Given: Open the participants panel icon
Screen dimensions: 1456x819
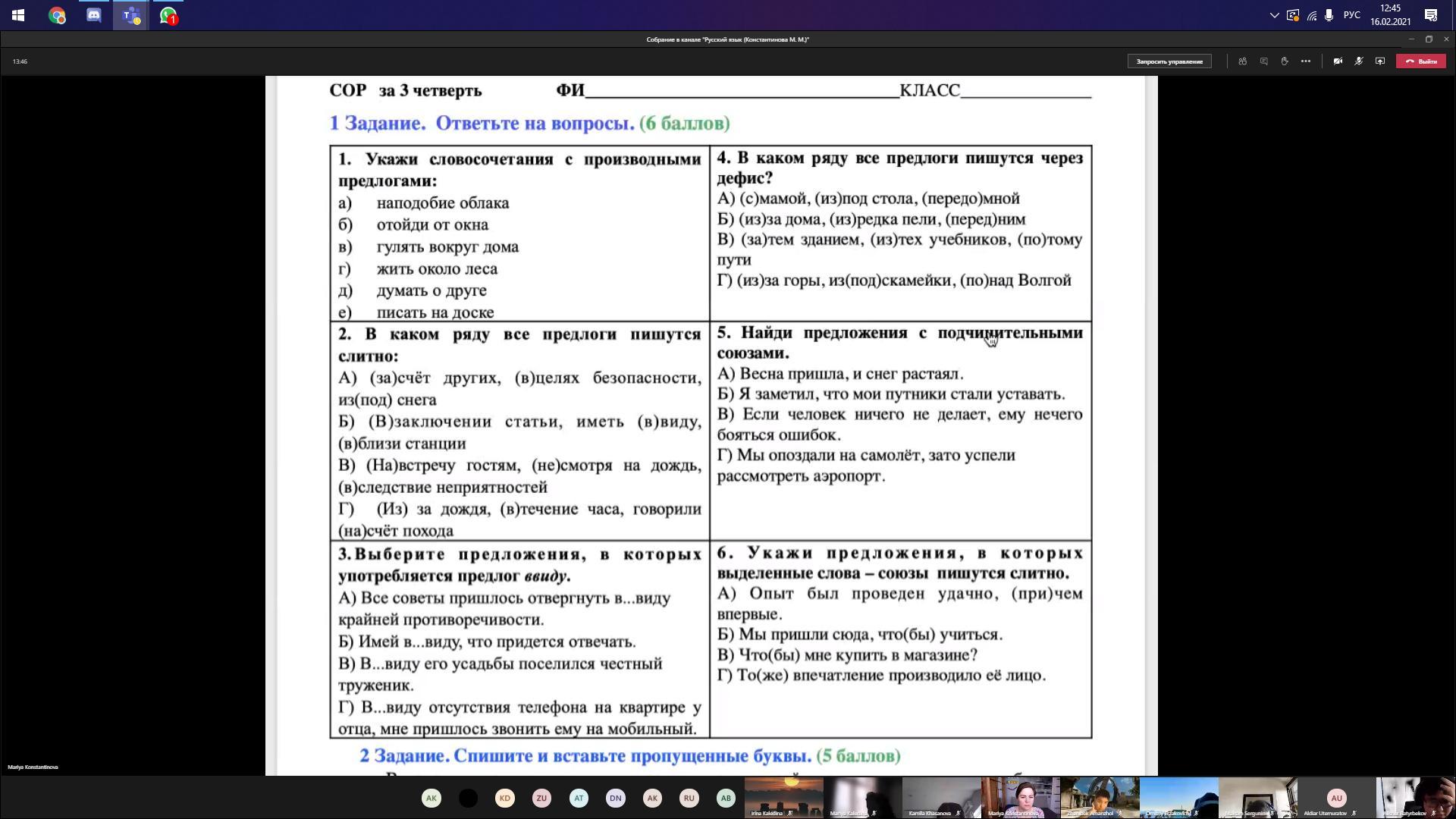Looking at the screenshot, I should 1242,61.
